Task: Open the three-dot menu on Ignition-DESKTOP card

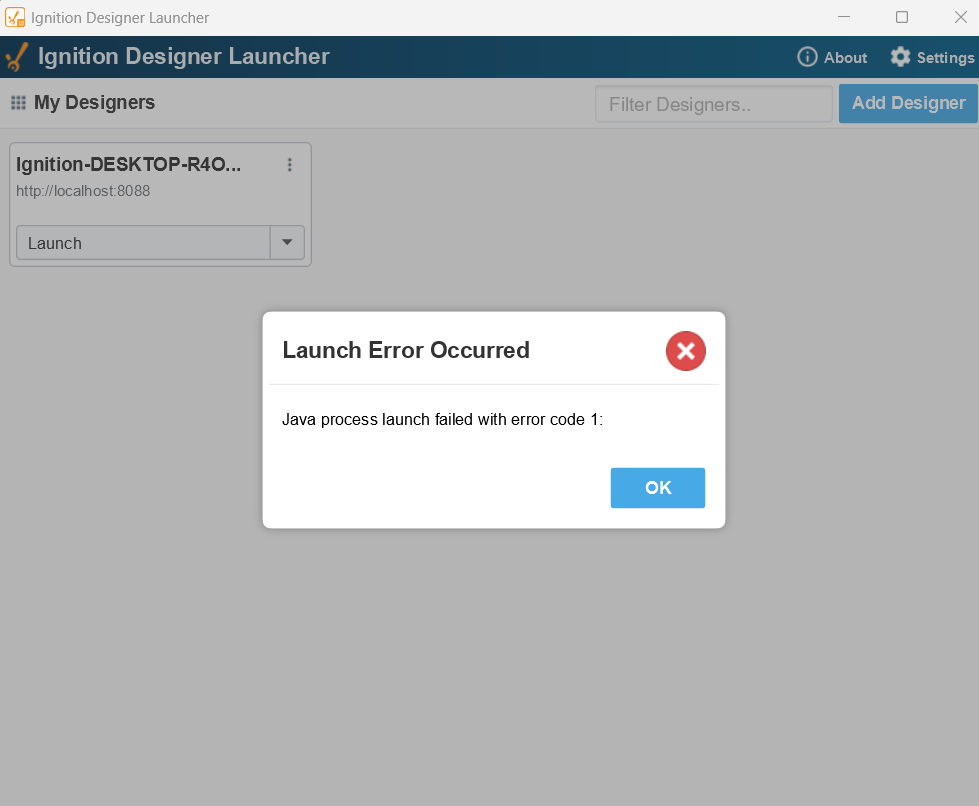Action: coord(289,164)
